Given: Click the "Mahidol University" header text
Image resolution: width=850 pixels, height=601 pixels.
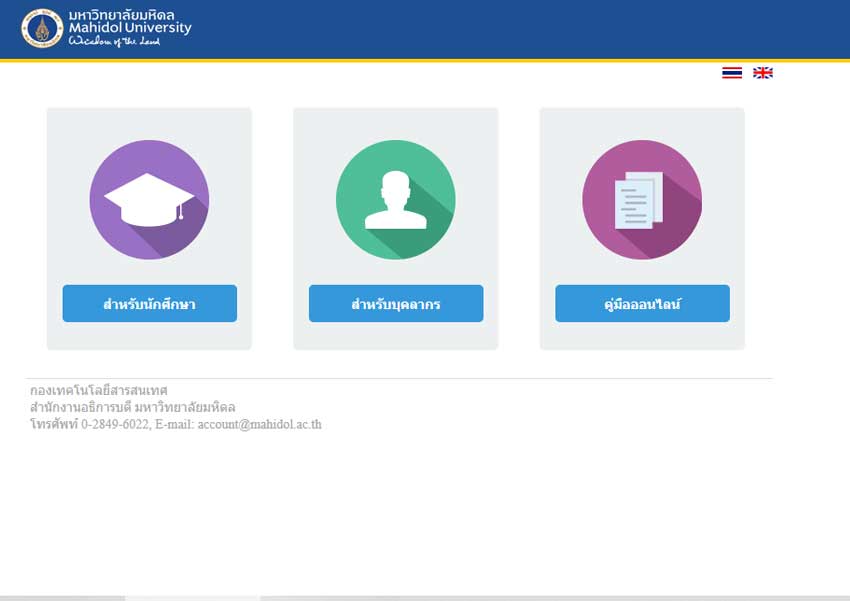Looking at the screenshot, I should pyautogui.click(x=130, y=29).
